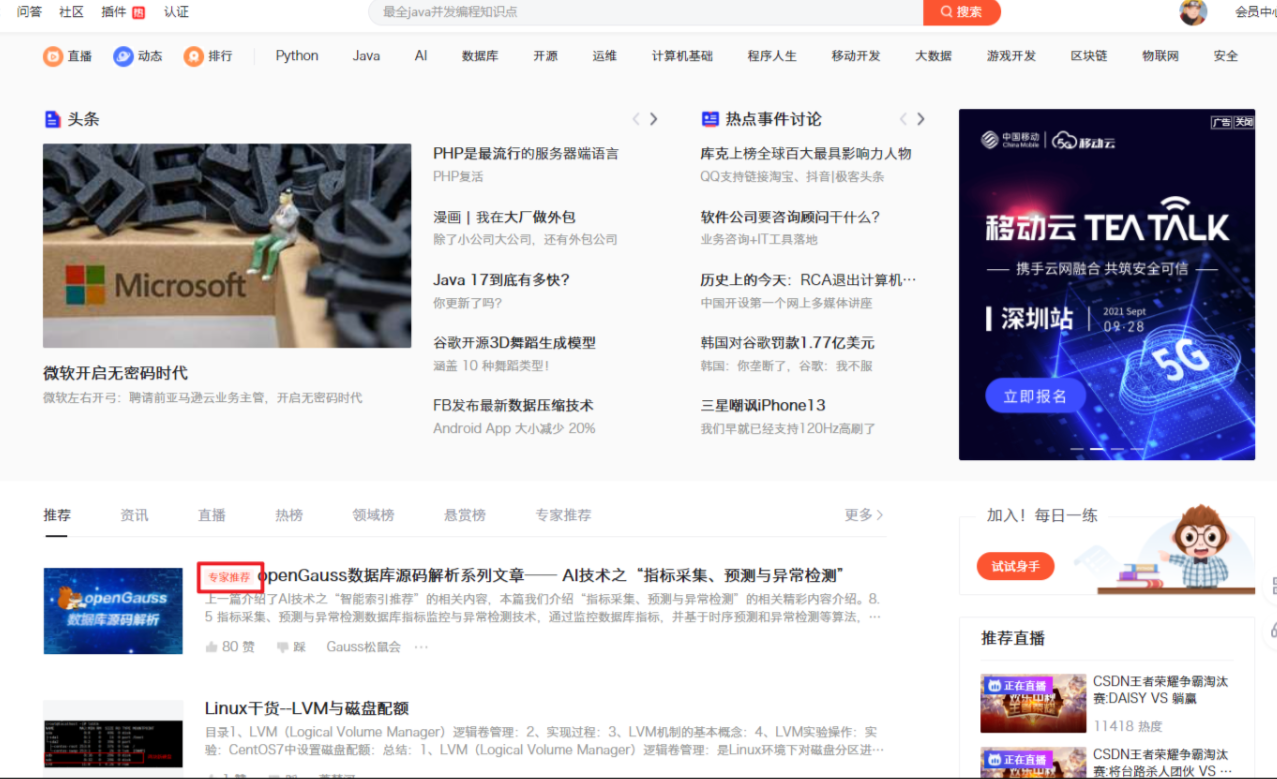Choose the AI category
The width and height of the screenshot is (1277, 779).
click(421, 56)
